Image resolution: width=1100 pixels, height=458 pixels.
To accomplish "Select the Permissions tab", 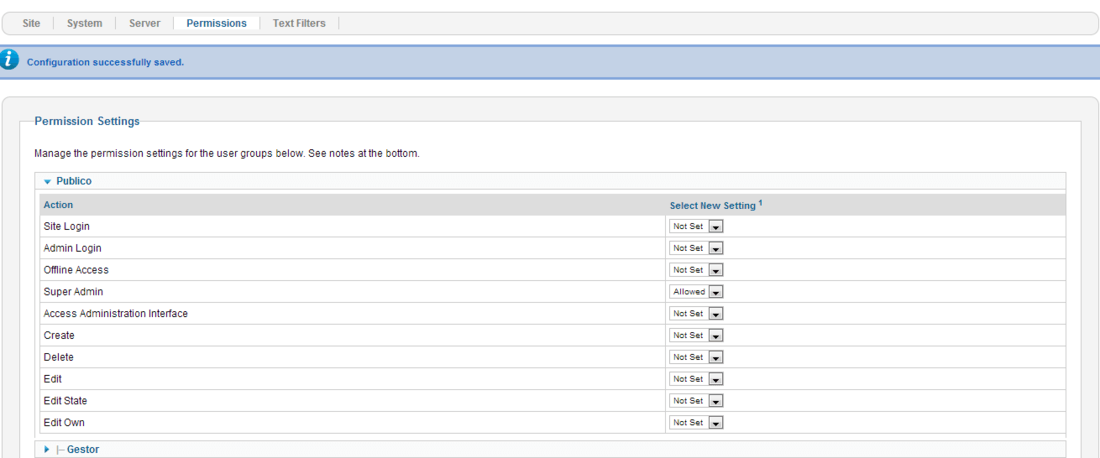I will pyautogui.click(x=217, y=23).
